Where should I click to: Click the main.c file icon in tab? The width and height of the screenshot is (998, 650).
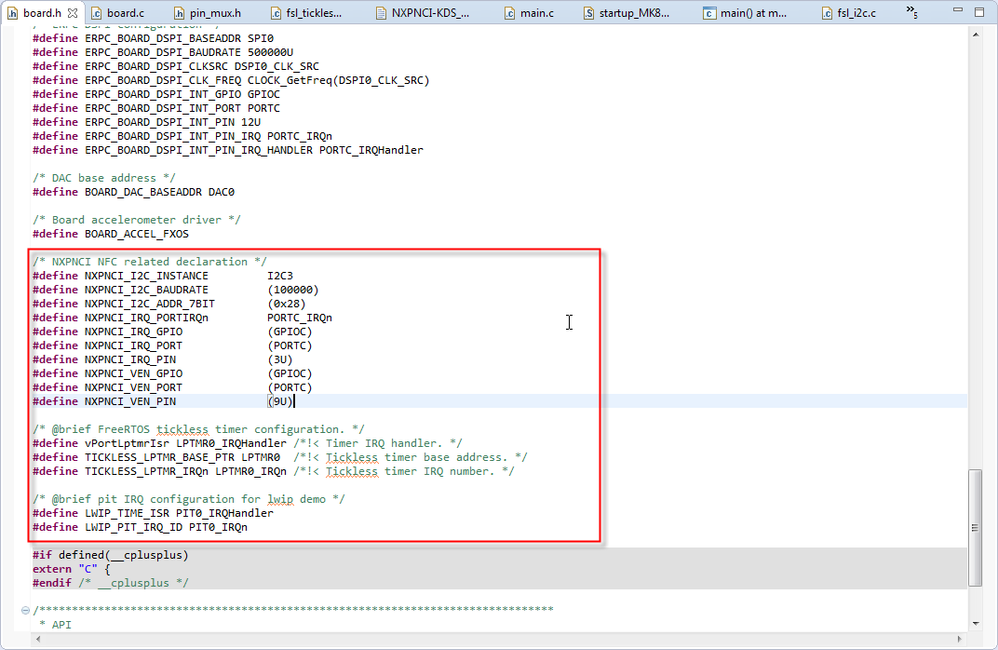pos(510,13)
